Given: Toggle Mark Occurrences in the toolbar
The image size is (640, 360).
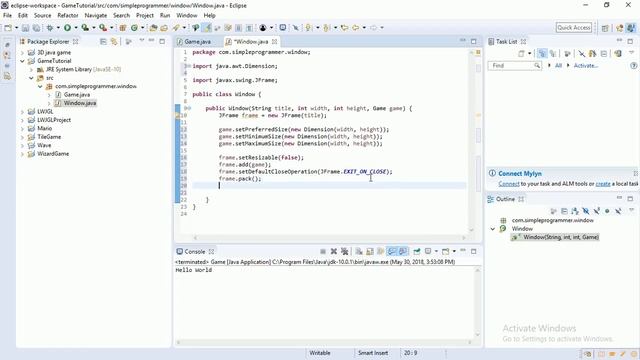Looking at the screenshot, I should (x=207, y=28).
